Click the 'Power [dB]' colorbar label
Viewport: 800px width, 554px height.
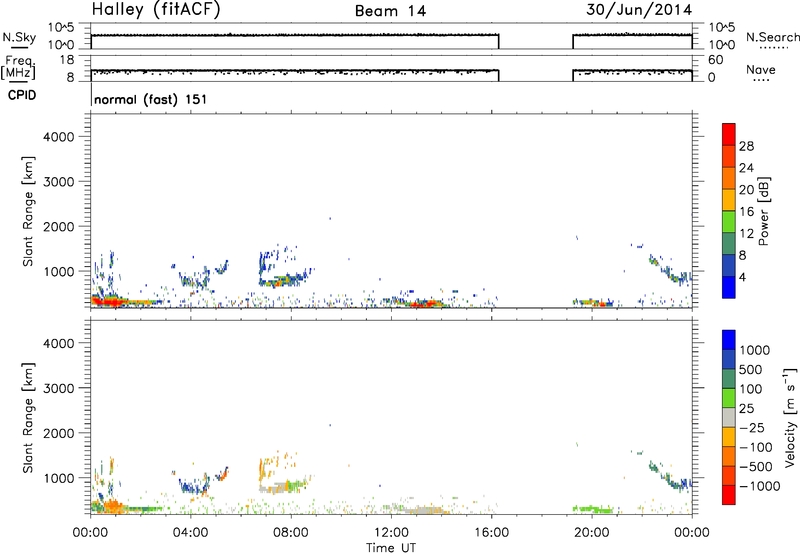coord(763,211)
